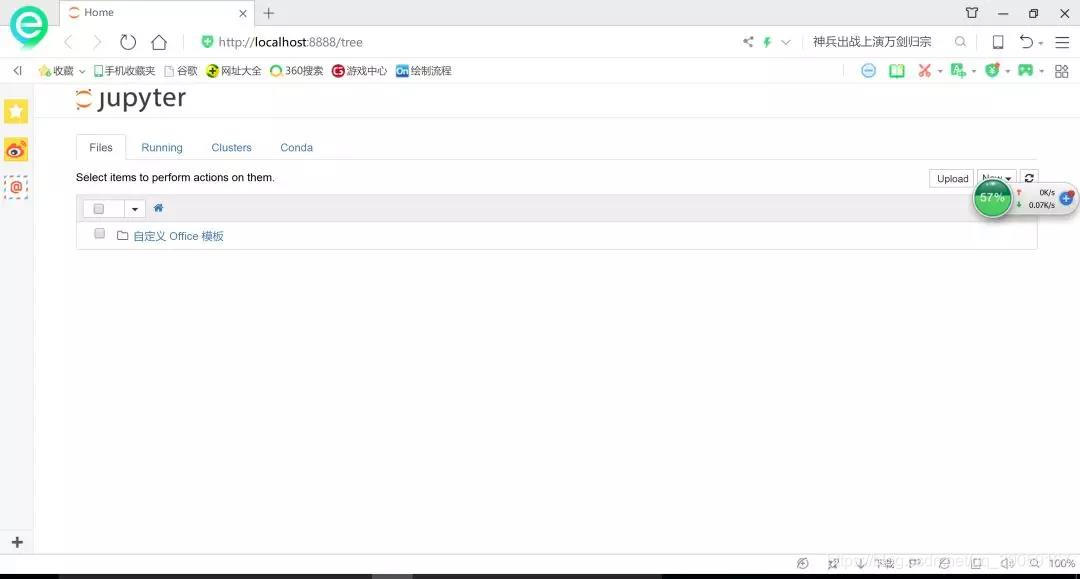Expand the 收藏 bookmarks dropdown
Screen dimensions: 1080x579
click(x=81, y=71)
